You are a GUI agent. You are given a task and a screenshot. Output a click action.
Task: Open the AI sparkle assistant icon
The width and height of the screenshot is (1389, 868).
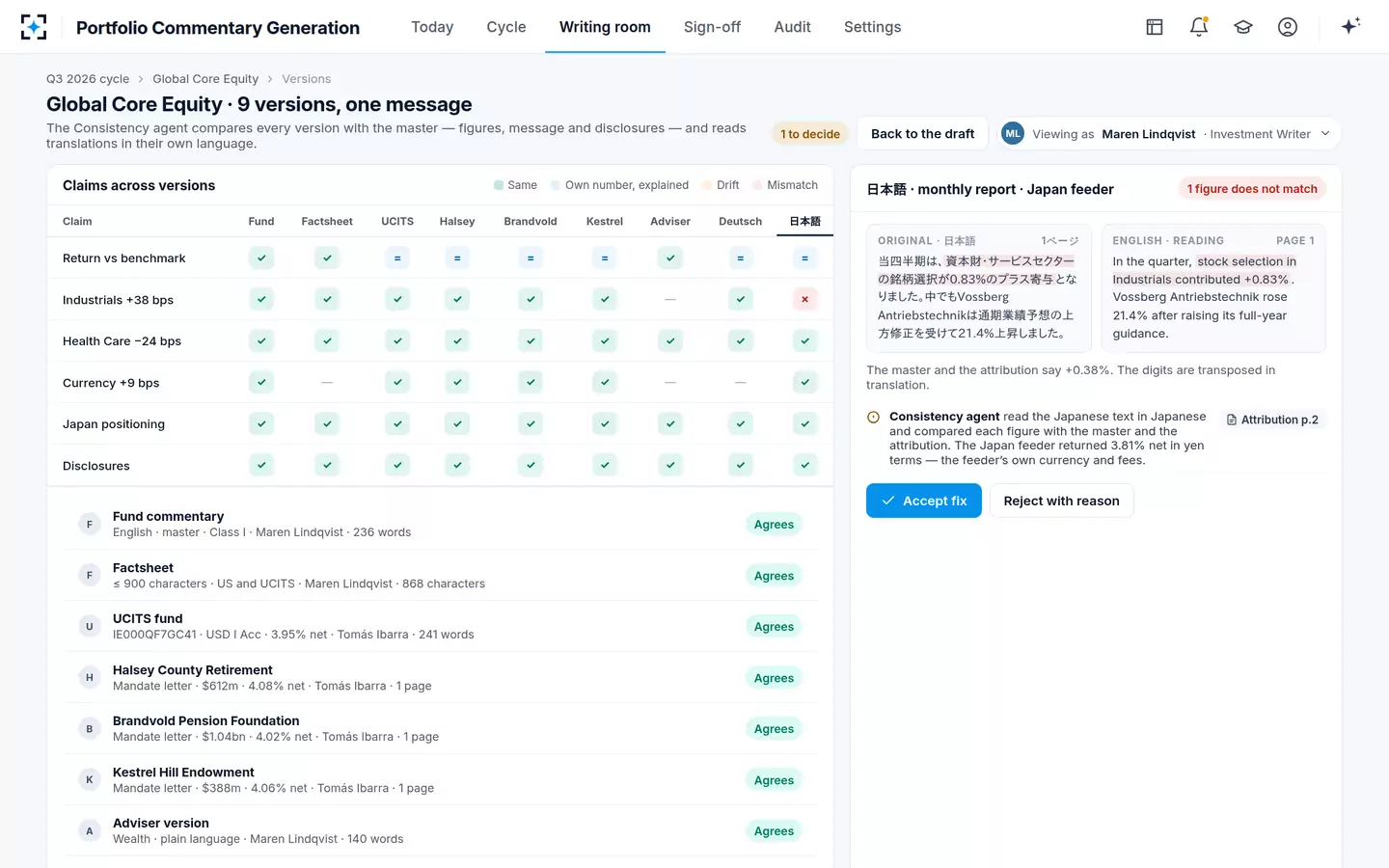pyautogui.click(x=1350, y=26)
